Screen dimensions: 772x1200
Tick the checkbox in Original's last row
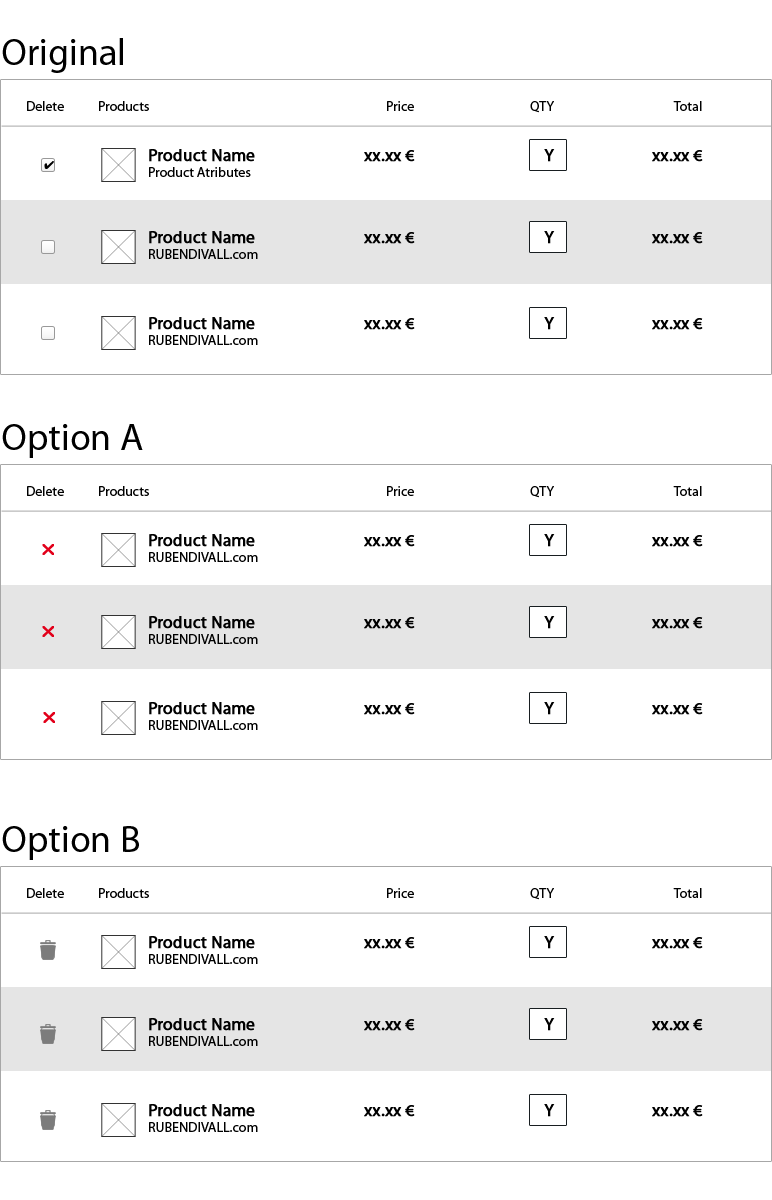(48, 333)
